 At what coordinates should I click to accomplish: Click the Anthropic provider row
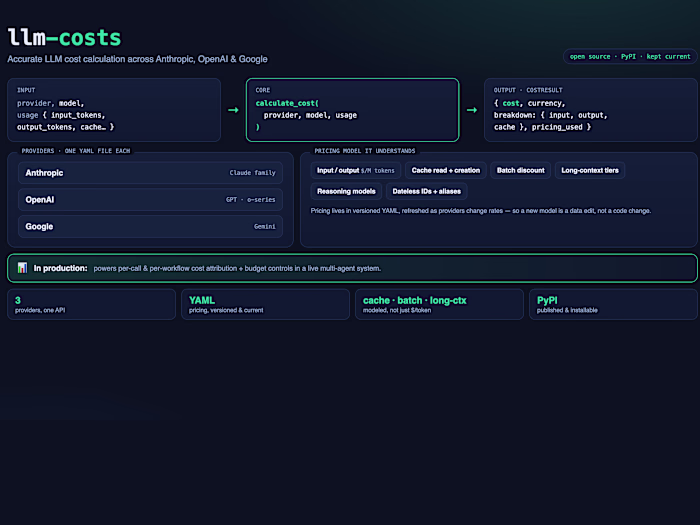(150, 173)
